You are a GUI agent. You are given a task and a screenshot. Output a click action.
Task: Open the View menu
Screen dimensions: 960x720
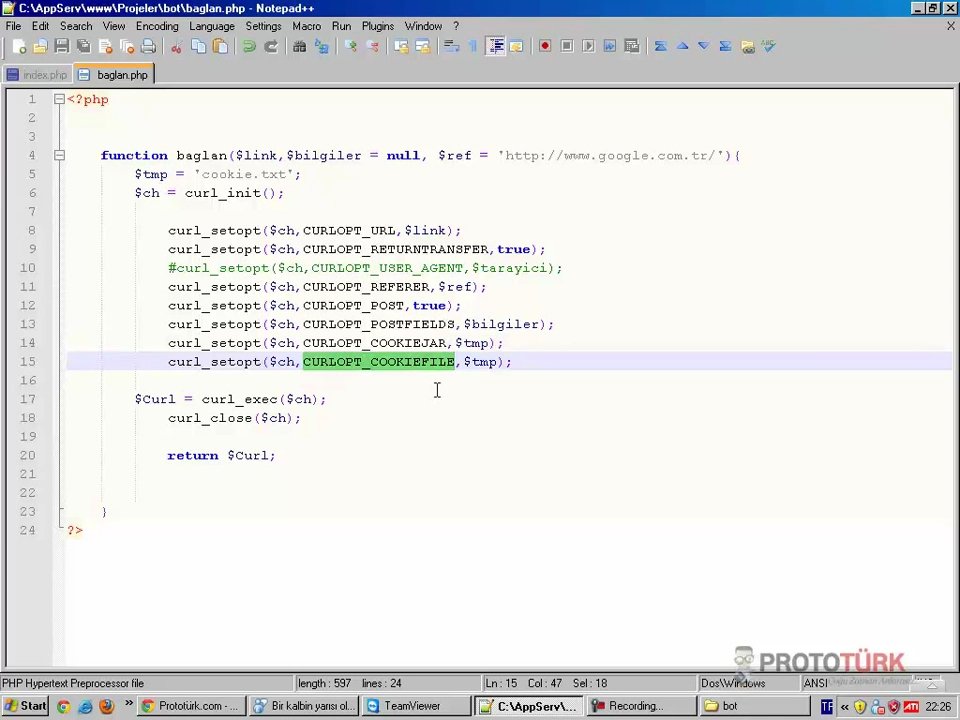[114, 26]
